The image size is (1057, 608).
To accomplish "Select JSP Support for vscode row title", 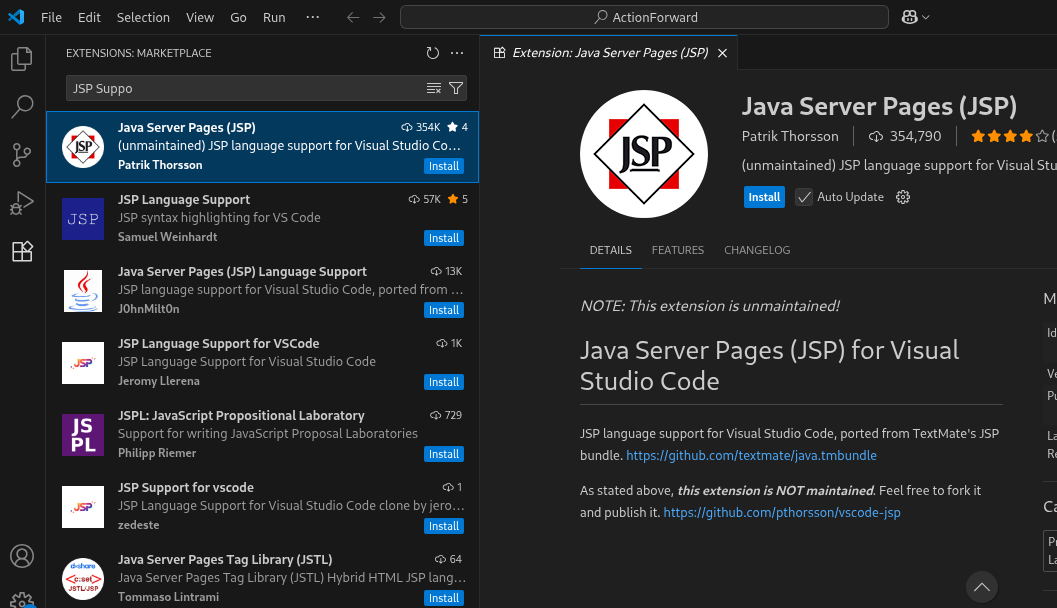I will coord(186,488).
